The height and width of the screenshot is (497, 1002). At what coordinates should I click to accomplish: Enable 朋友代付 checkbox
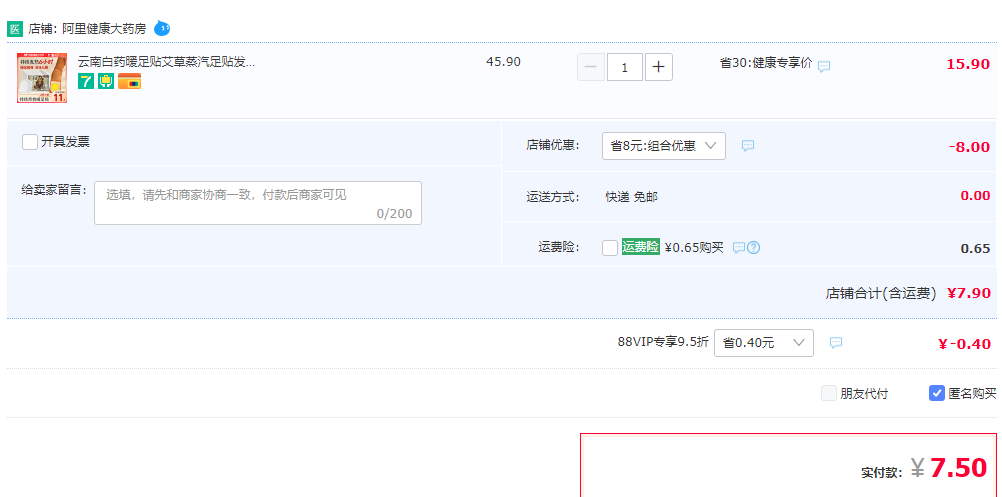tap(829, 394)
